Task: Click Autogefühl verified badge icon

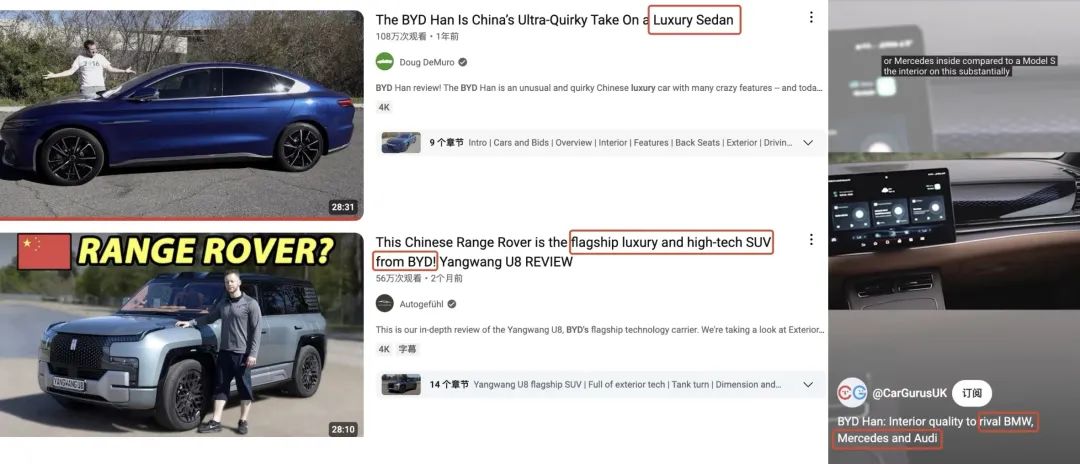Action: pos(452,304)
